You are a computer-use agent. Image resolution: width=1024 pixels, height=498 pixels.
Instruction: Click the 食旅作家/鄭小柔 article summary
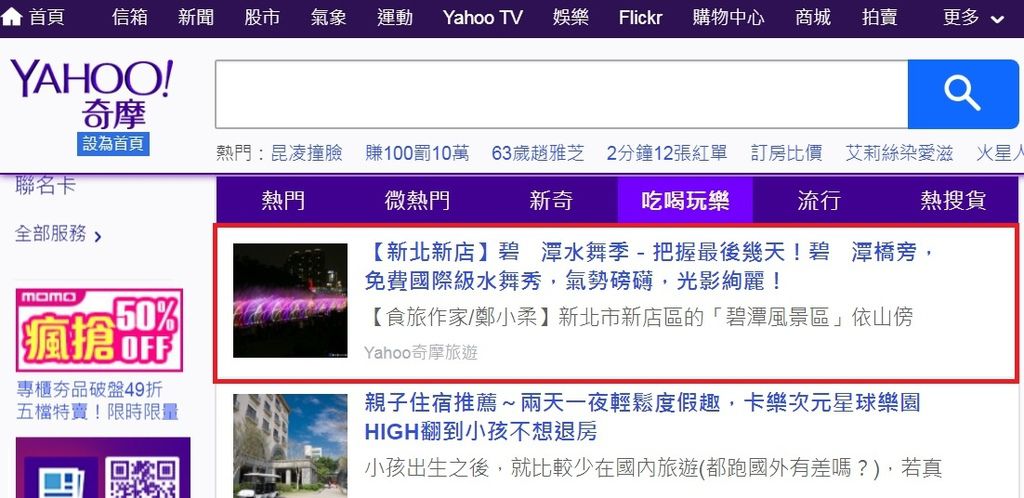638,318
